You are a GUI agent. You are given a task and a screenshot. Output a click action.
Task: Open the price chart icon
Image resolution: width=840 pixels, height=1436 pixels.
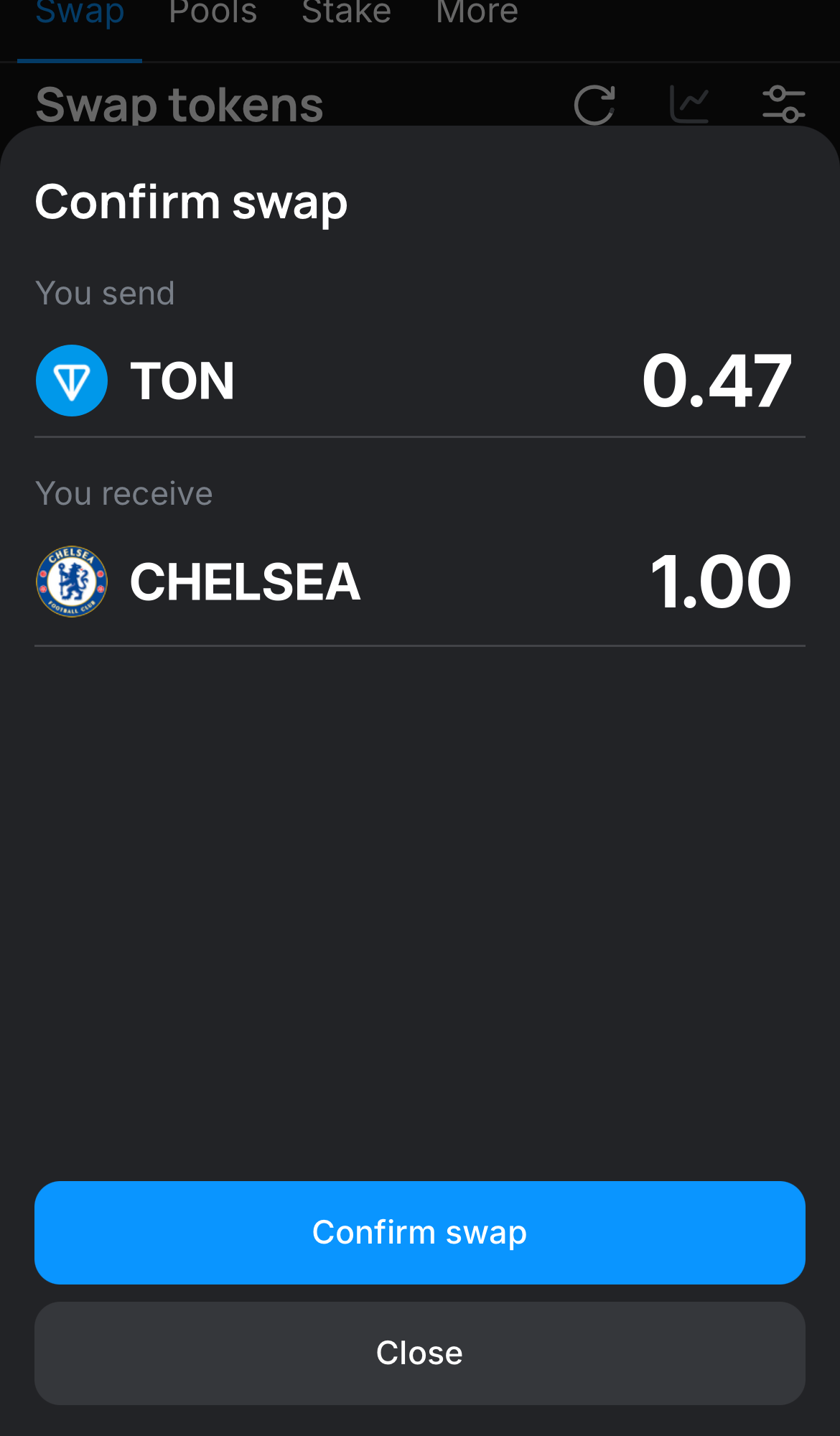coord(689,104)
